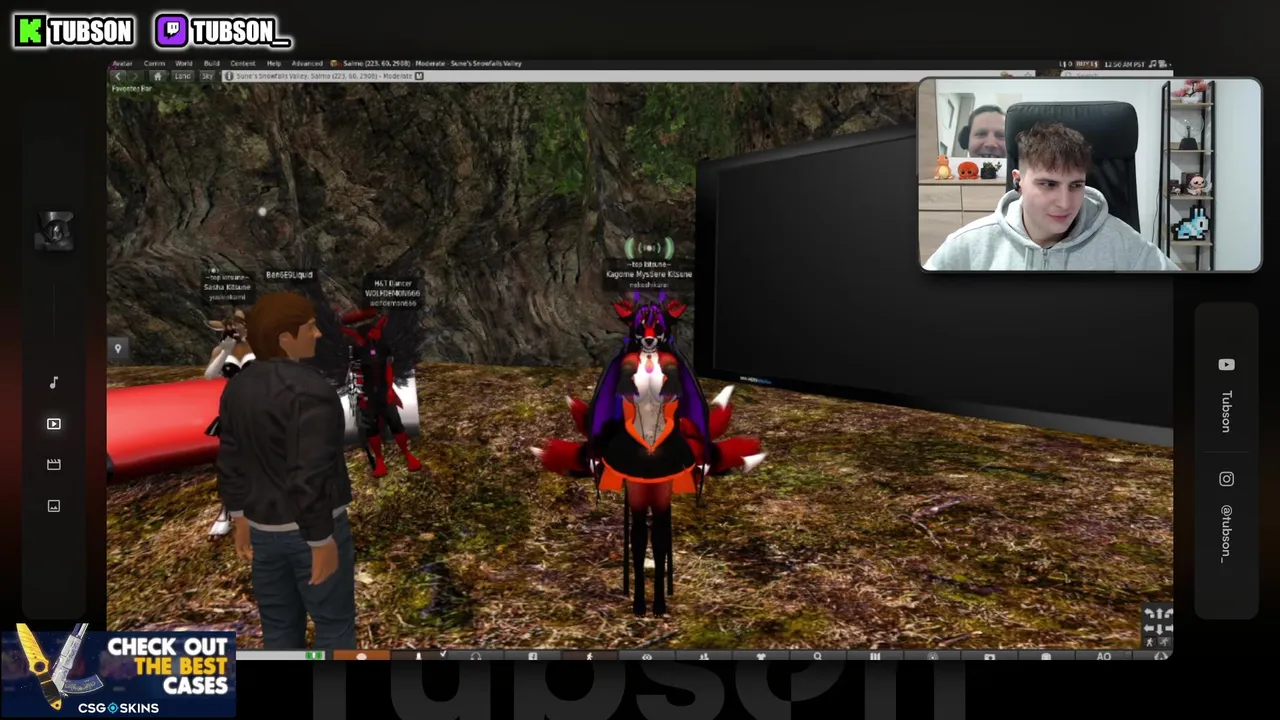This screenshot has width=1280, height=720.
Task: Click the CSGO Skins best cases banner
Action: click(x=118, y=671)
